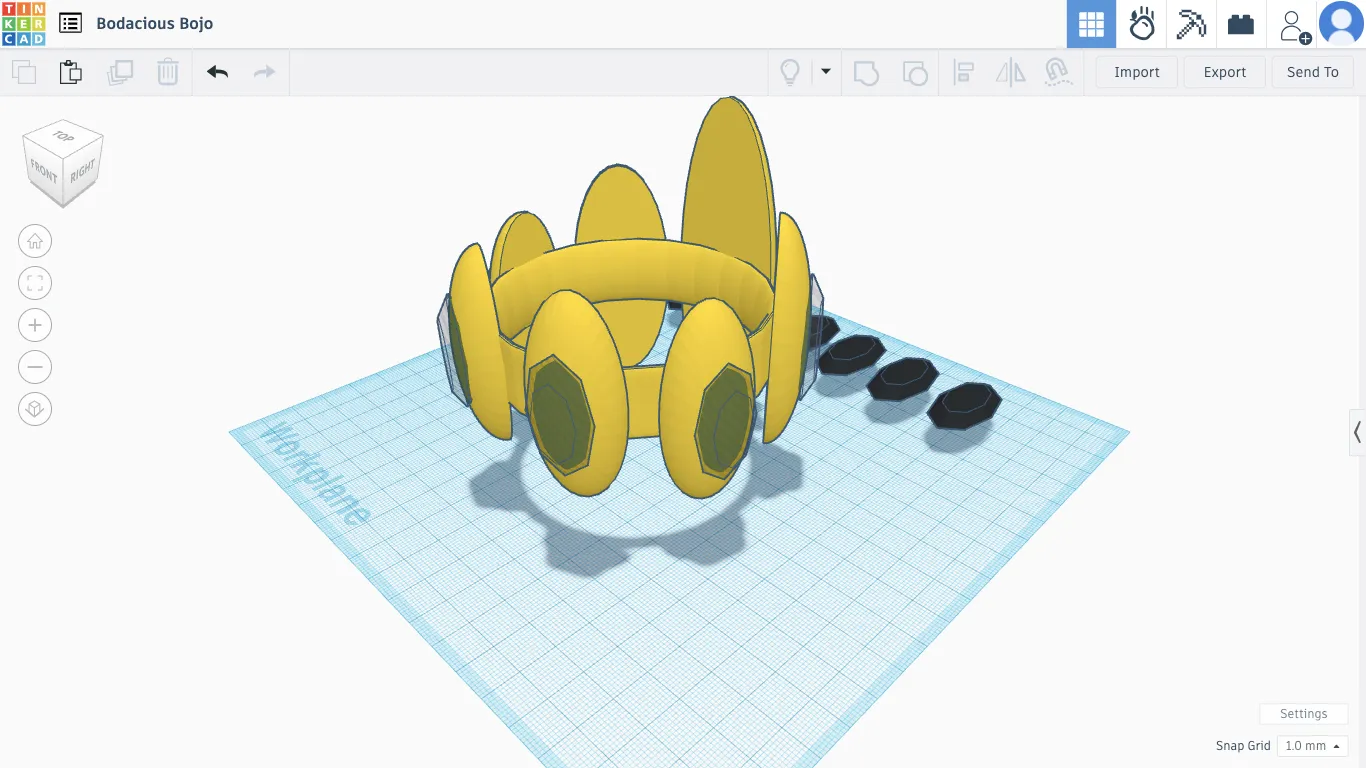Expand the collapsed shapes panel
Viewport: 1366px width, 768px height.
[1357, 432]
